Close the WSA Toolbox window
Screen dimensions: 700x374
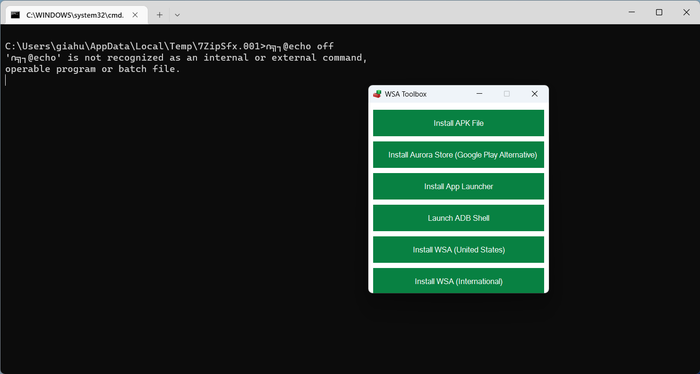click(534, 94)
